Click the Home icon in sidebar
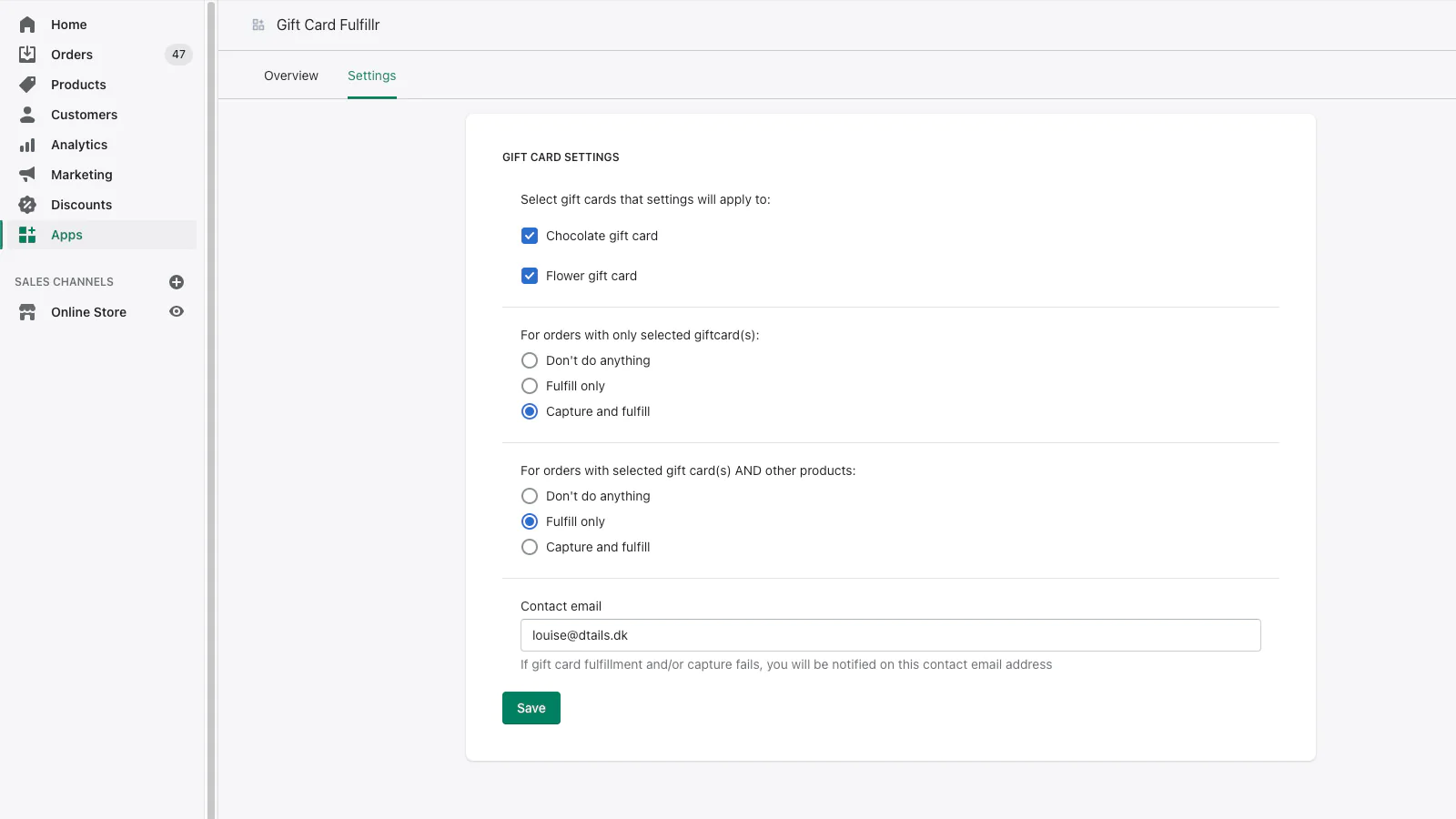Screen dimensions: 1456x819 [x=27, y=25]
